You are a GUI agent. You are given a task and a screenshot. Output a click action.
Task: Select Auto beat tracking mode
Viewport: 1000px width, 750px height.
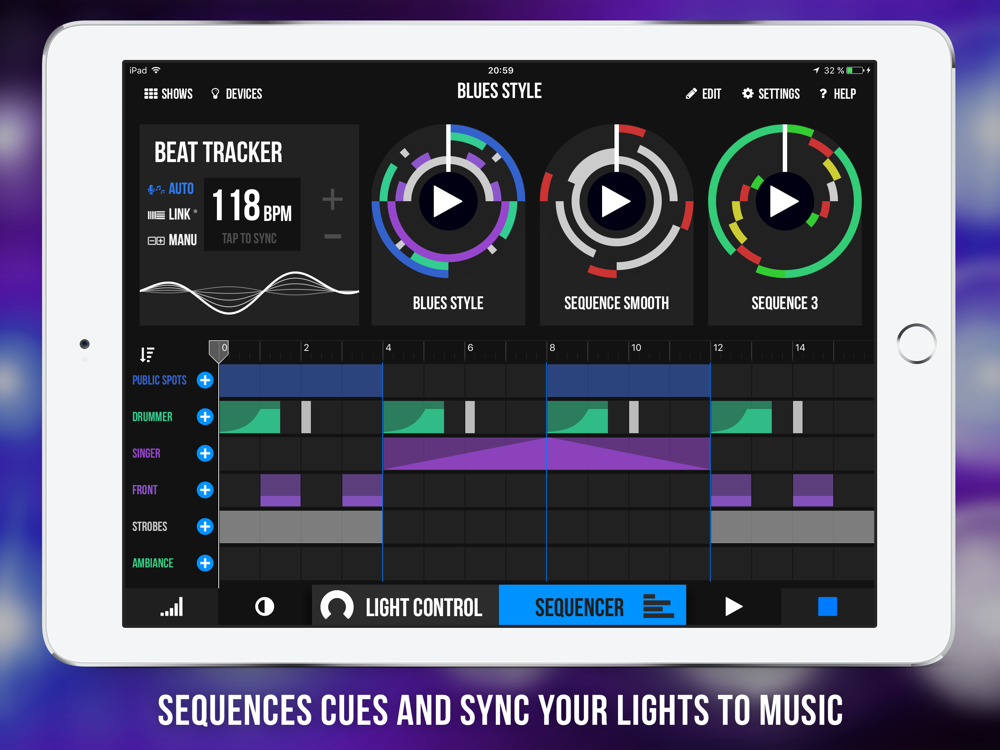pyautogui.click(x=171, y=189)
